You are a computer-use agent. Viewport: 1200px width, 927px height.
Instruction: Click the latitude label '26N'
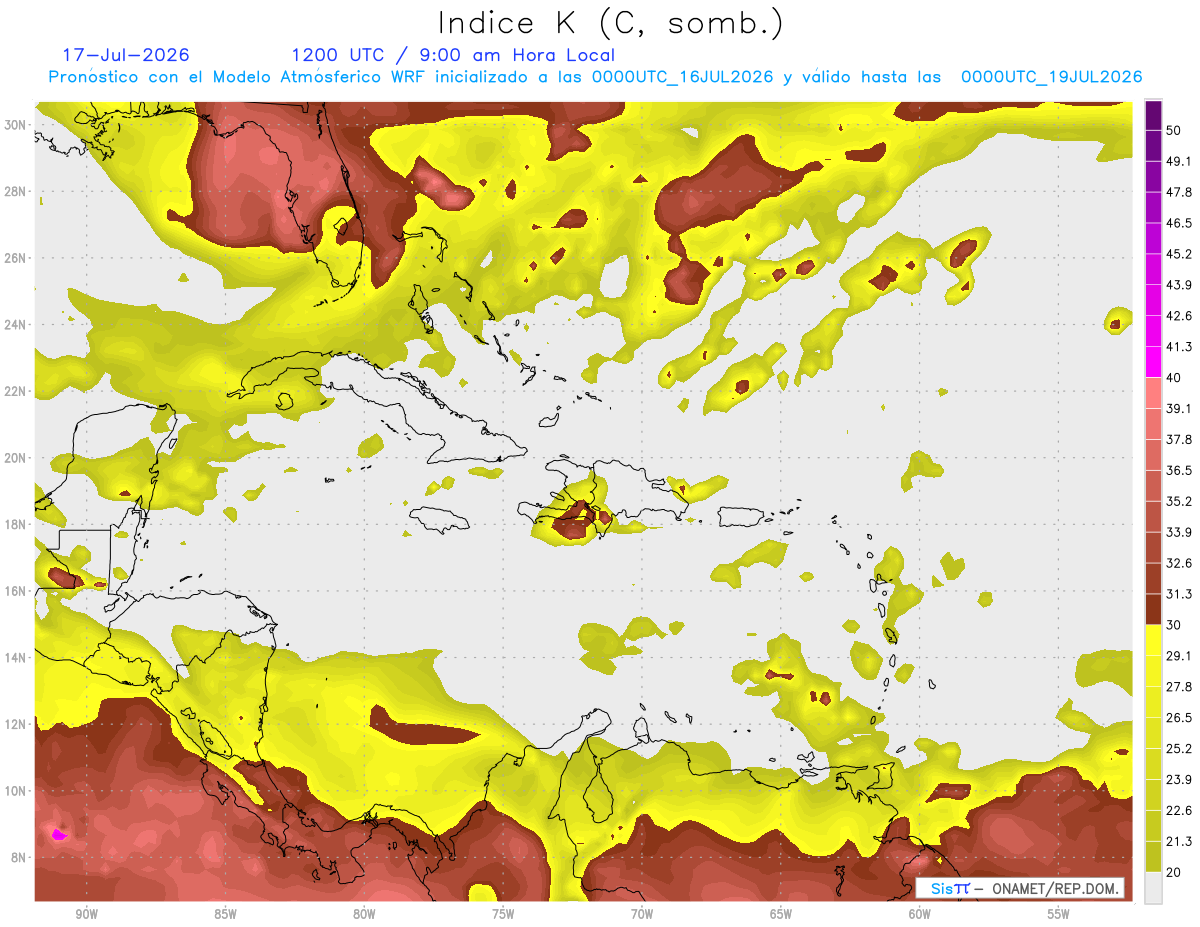pos(16,258)
